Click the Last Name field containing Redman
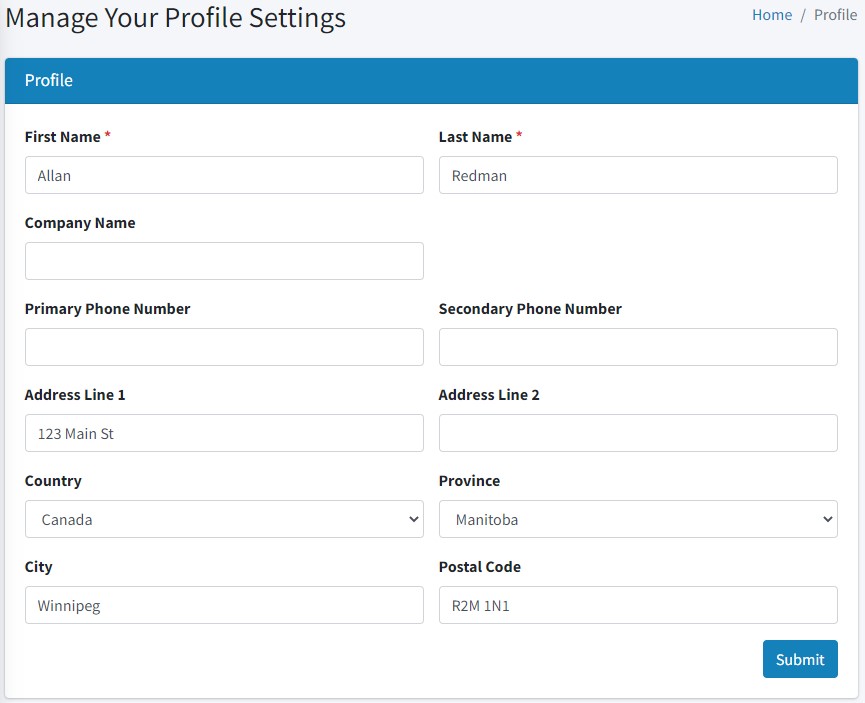The width and height of the screenshot is (865, 703). click(638, 175)
